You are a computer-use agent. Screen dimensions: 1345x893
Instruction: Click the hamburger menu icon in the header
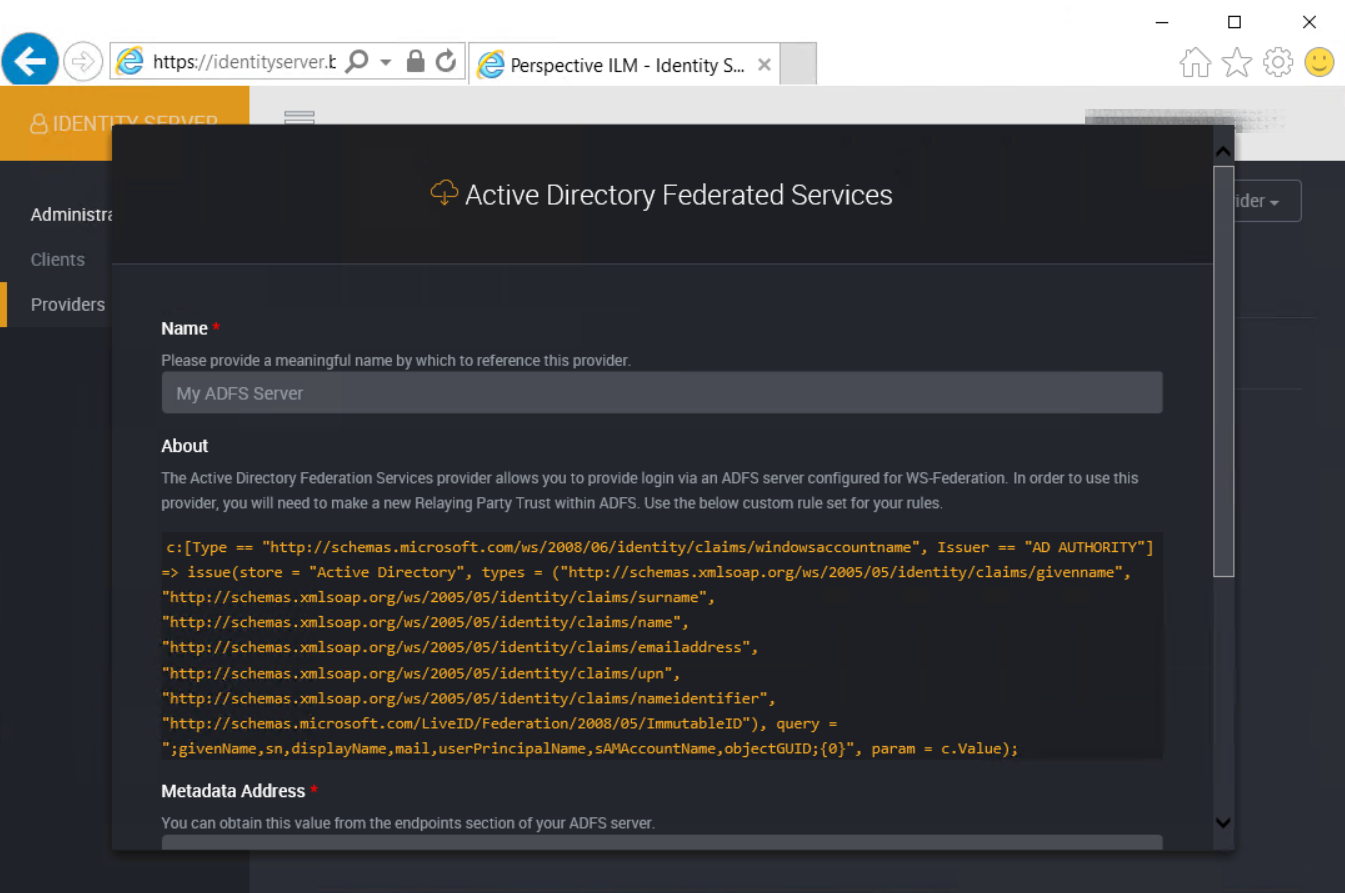click(x=300, y=117)
